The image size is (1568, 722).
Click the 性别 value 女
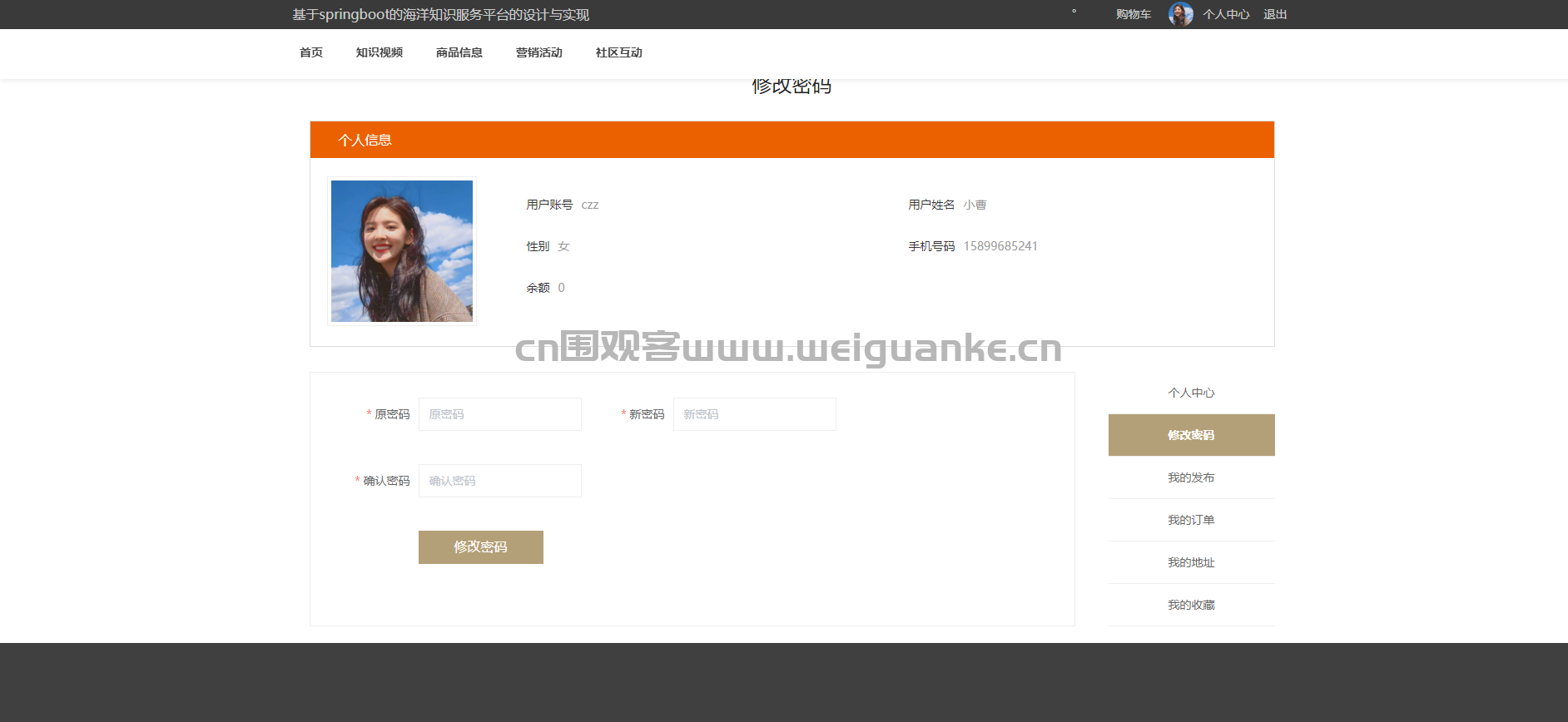coord(563,246)
